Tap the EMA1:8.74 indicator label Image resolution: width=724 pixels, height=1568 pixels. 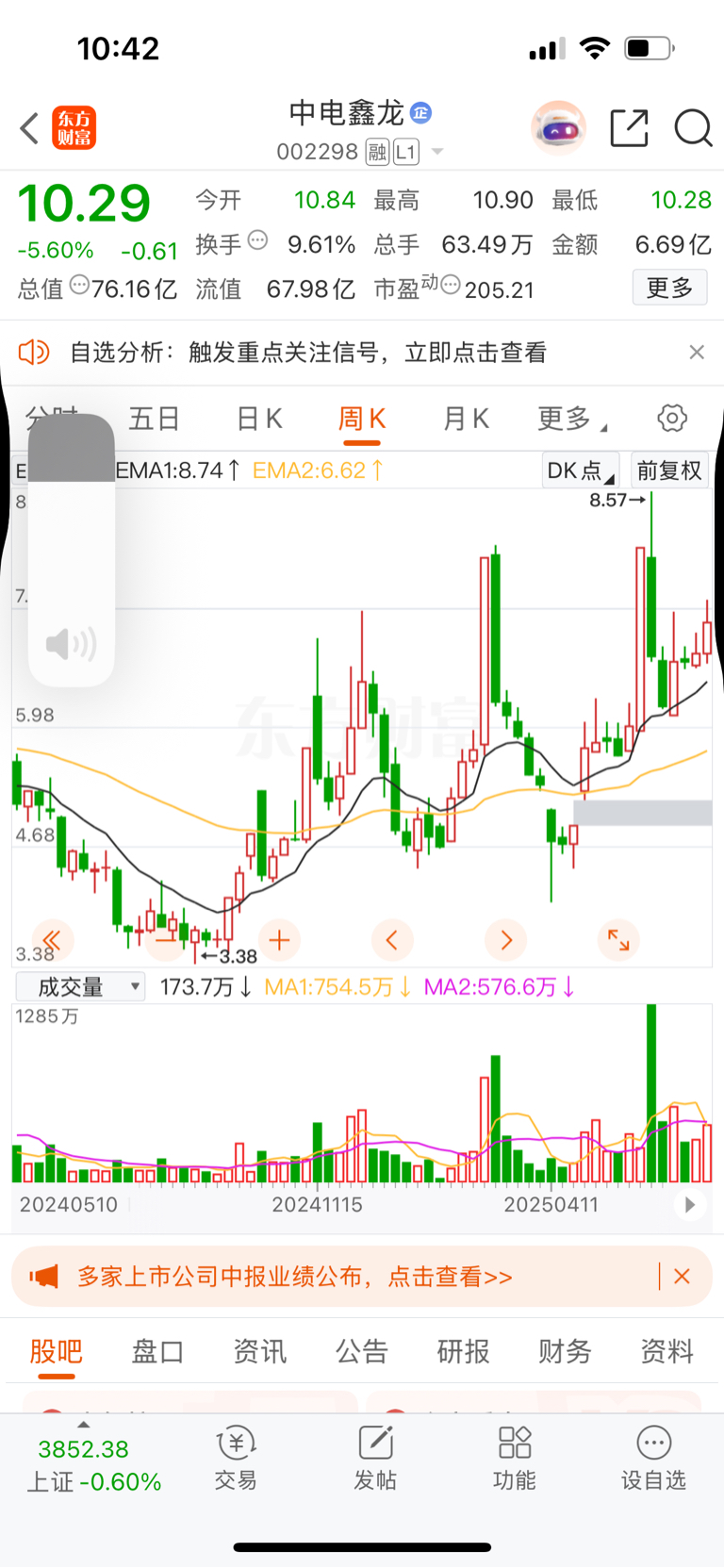click(x=177, y=470)
